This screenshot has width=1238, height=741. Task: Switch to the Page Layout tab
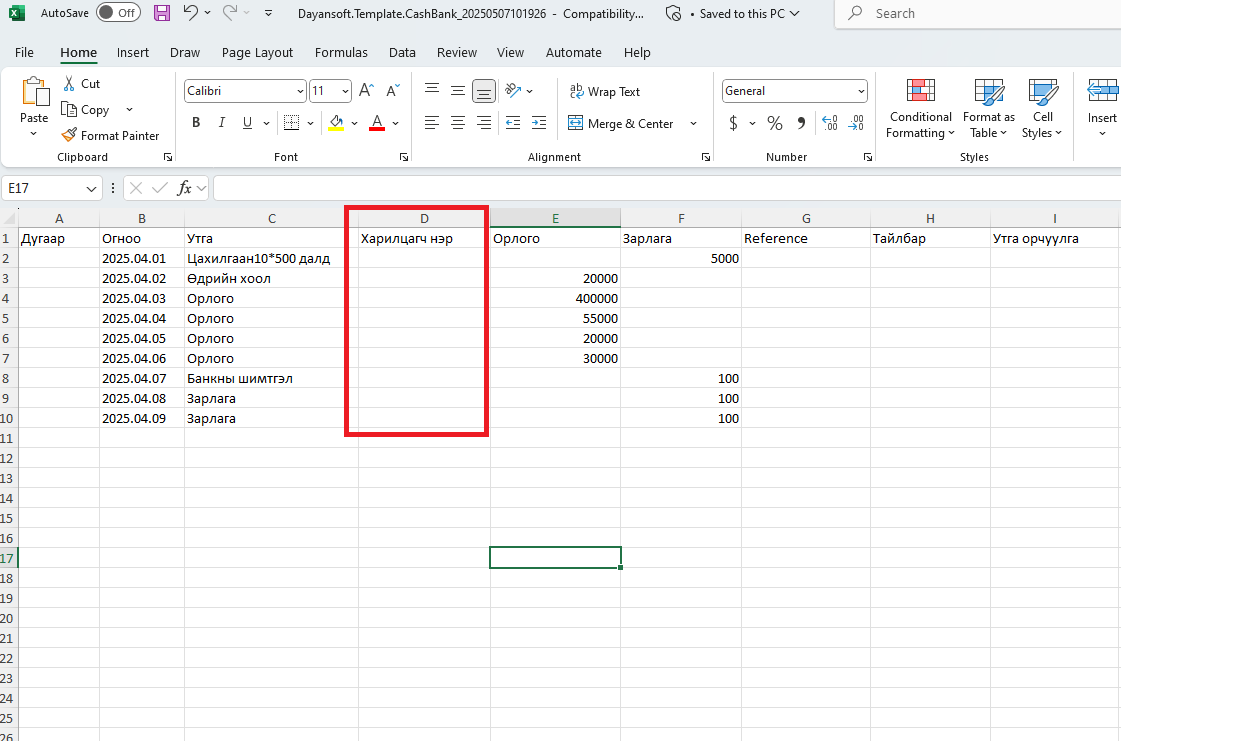(x=257, y=52)
